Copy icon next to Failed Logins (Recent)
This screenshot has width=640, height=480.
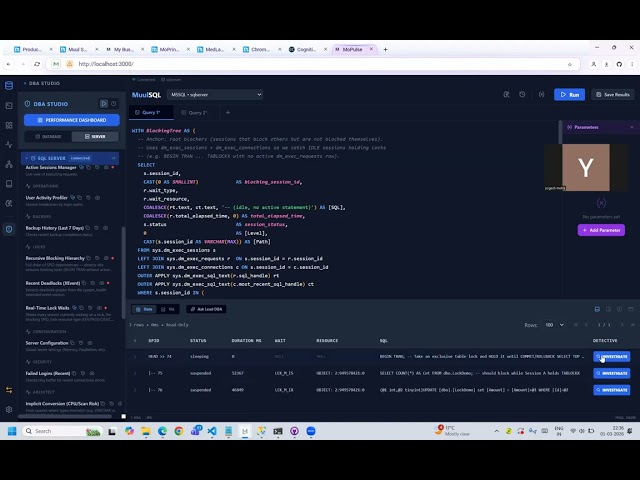pyautogui.click(x=74, y=373)
